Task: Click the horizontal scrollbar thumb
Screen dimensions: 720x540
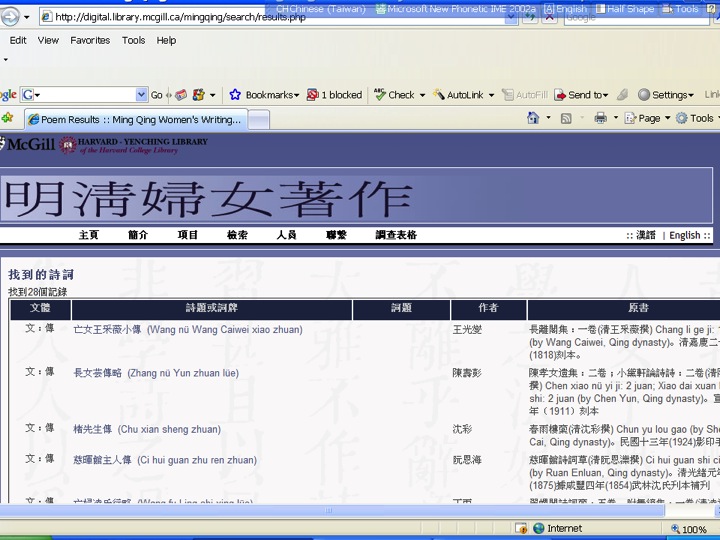Action: pos(329,510)
